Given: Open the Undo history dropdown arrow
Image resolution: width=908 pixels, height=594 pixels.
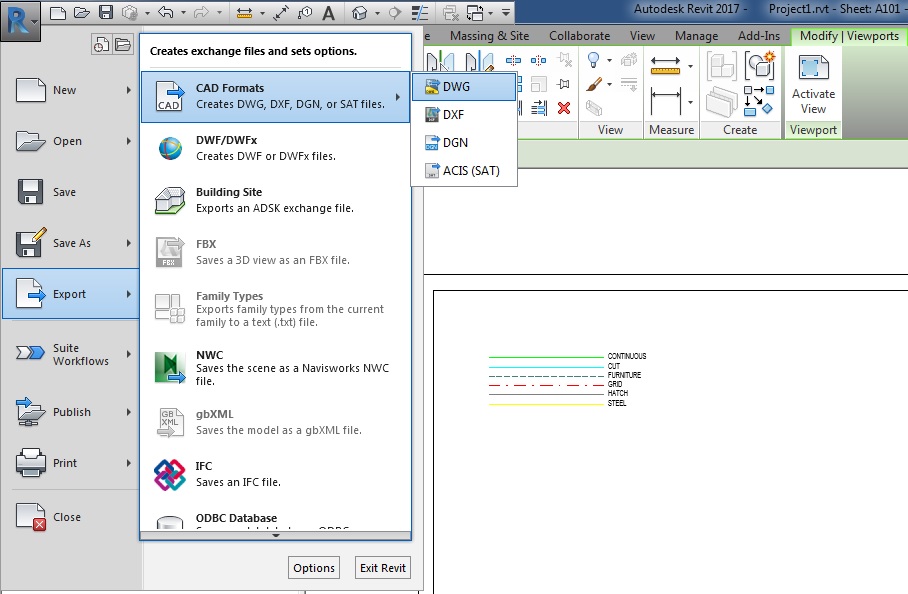Looking at the screenshot, I should 183,12.
